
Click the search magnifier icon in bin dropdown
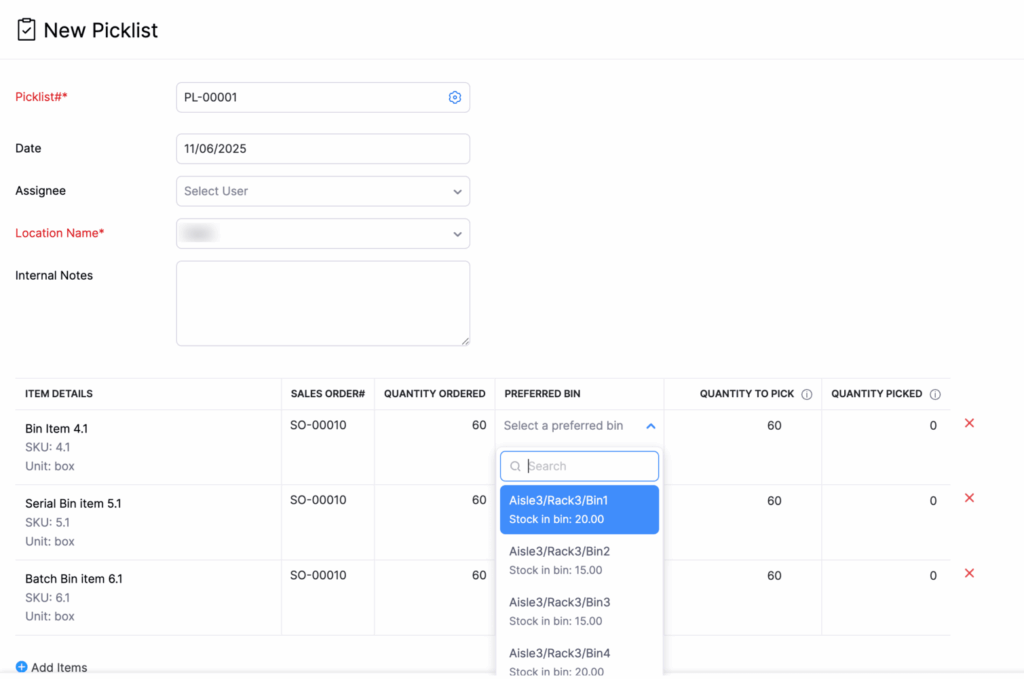[x=515, y=466]
